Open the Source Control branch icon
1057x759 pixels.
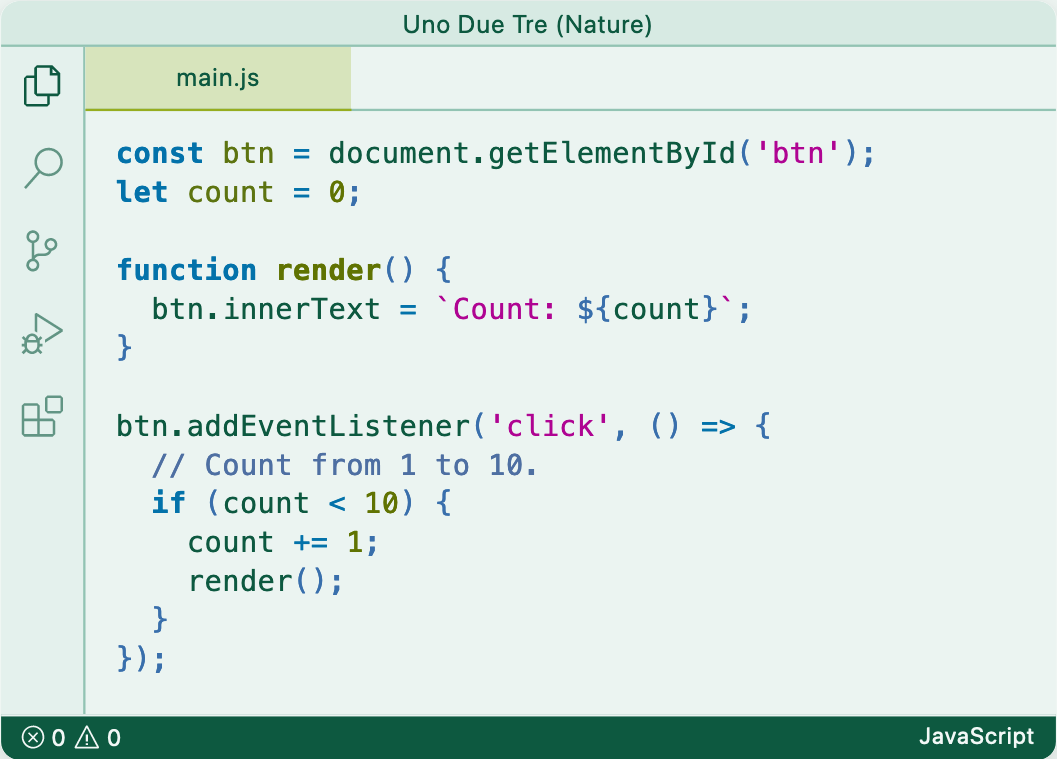point(41,251)
